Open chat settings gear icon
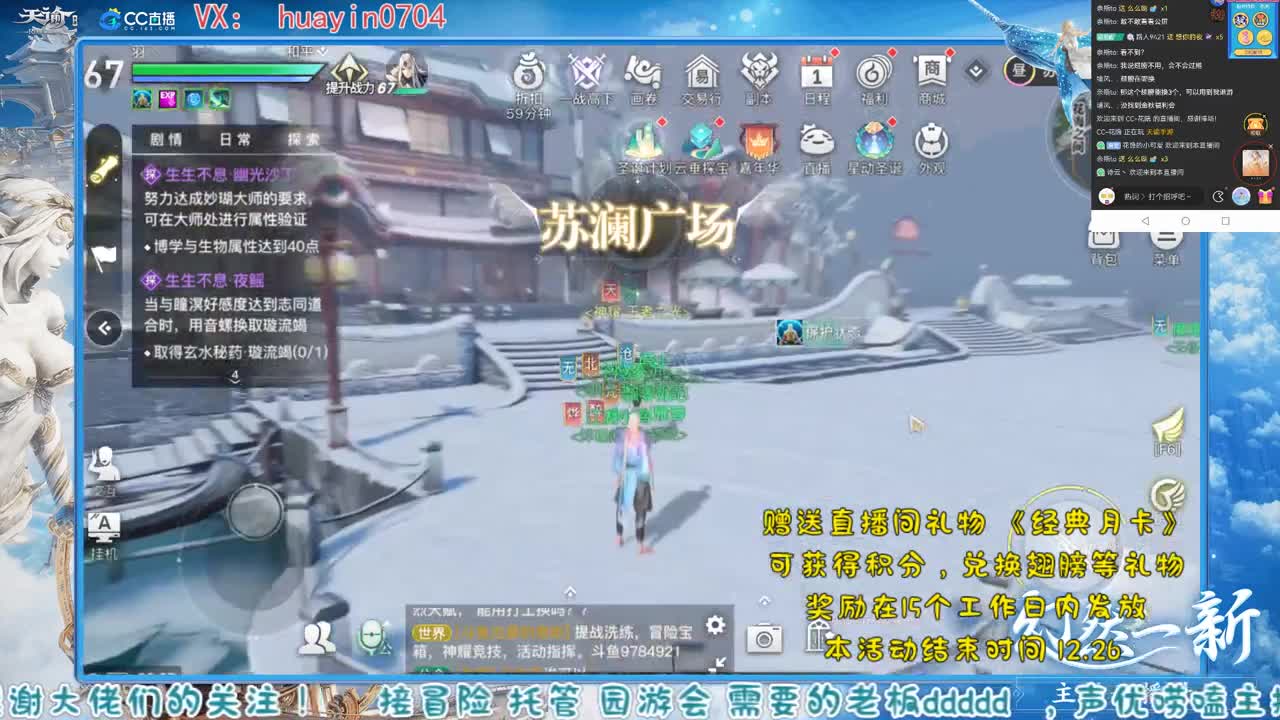 coord(715,625)
